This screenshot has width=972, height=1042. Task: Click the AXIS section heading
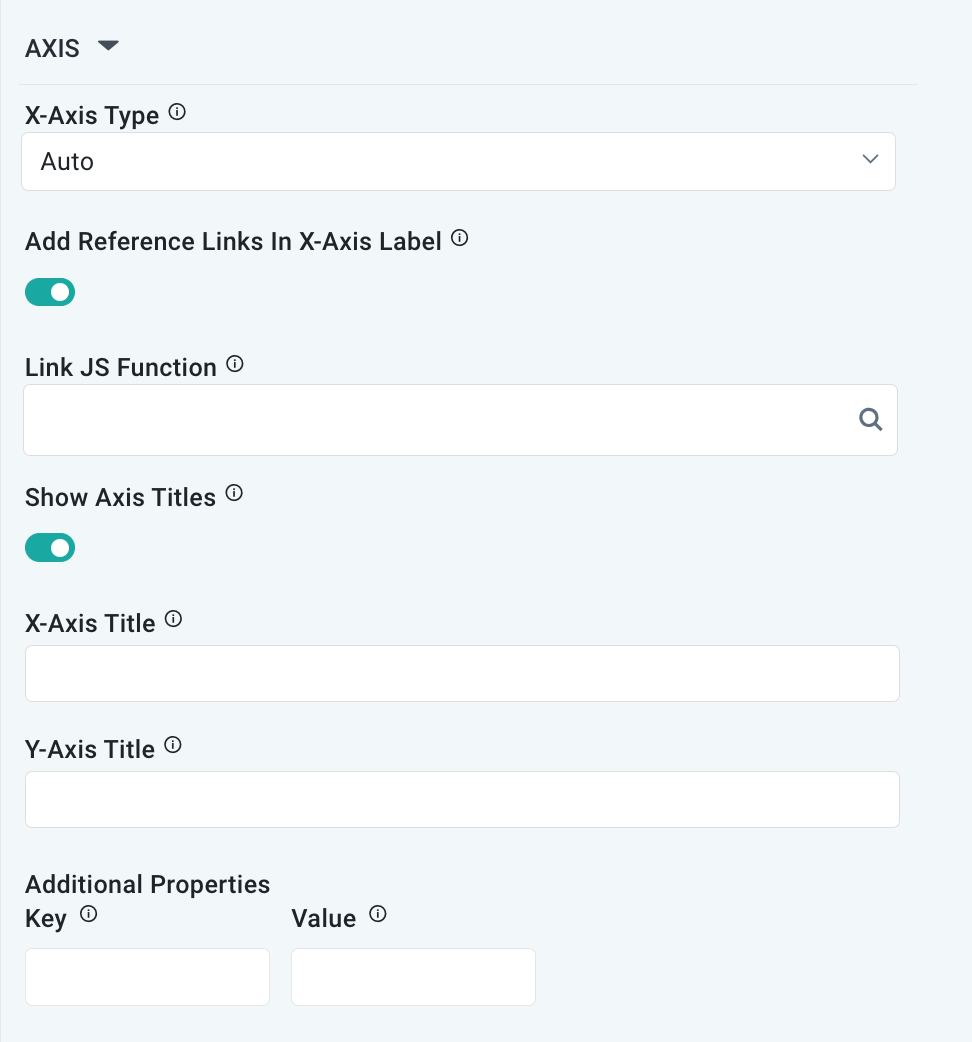[52, 48]
